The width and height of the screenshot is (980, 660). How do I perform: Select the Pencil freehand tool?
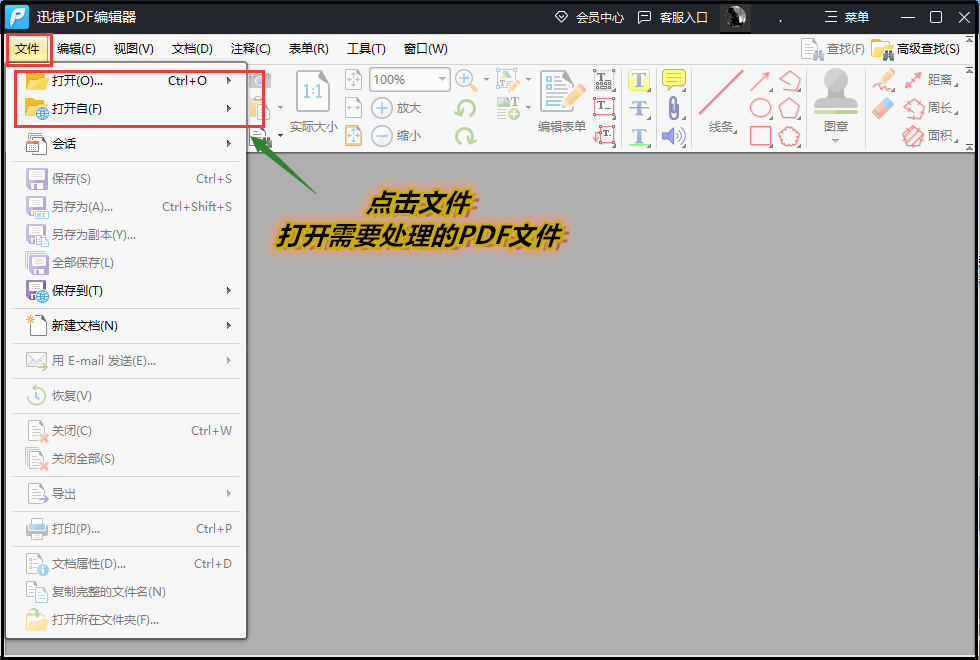click(x=884, y=80)
